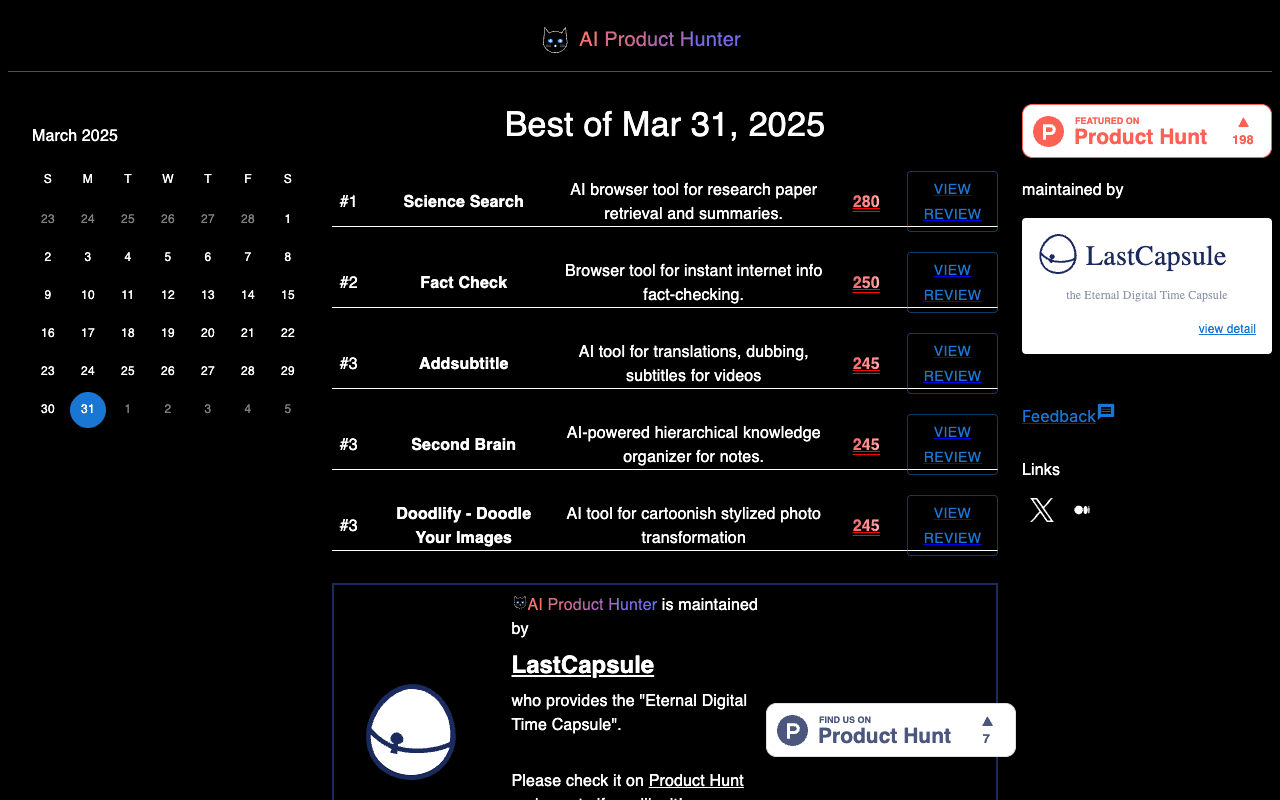The height and width of the screenshot is (800, 1280).
Task: Click the cat logo icon in header
Action: point(555,40)
